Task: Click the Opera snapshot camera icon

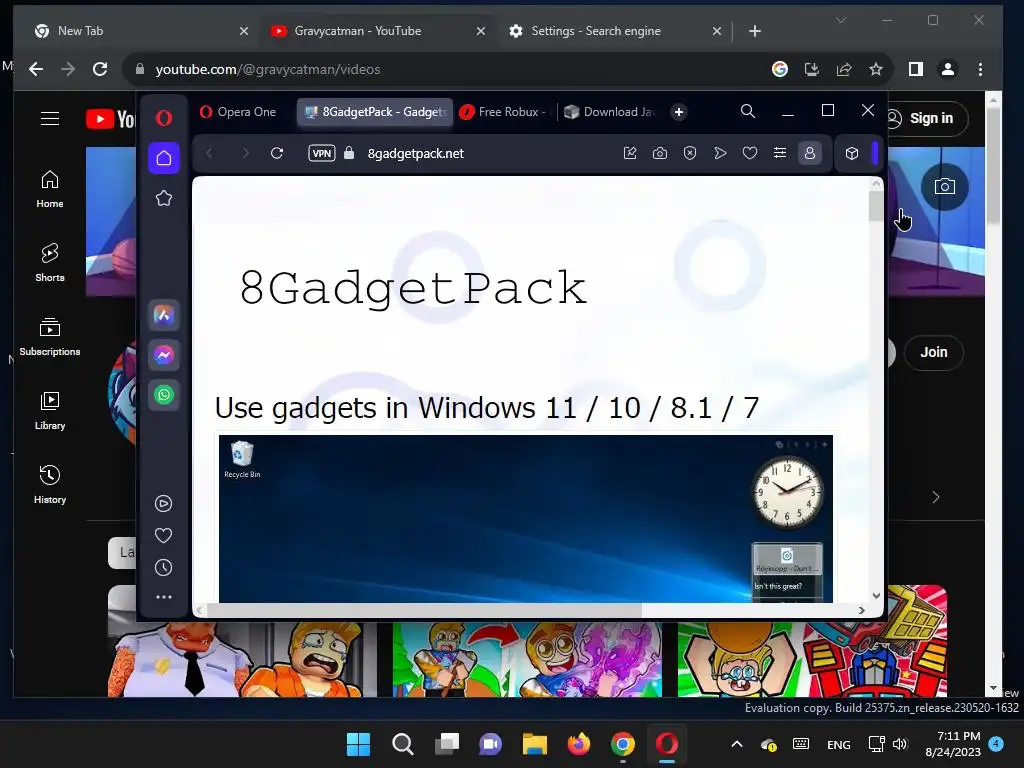Action: pyautogui.click(x=660, y=153)
